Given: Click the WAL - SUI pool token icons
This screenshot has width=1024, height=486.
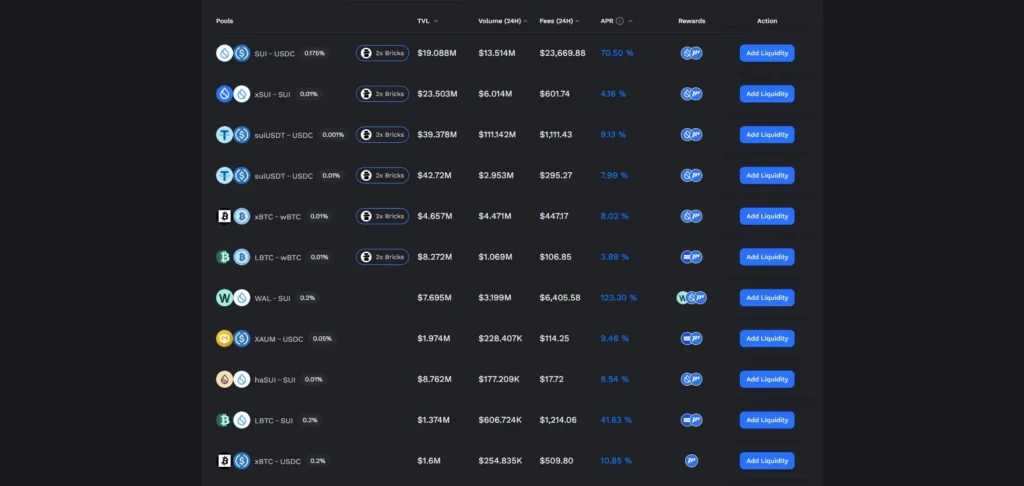Looking at the screenshot, I should click(233, 298).
